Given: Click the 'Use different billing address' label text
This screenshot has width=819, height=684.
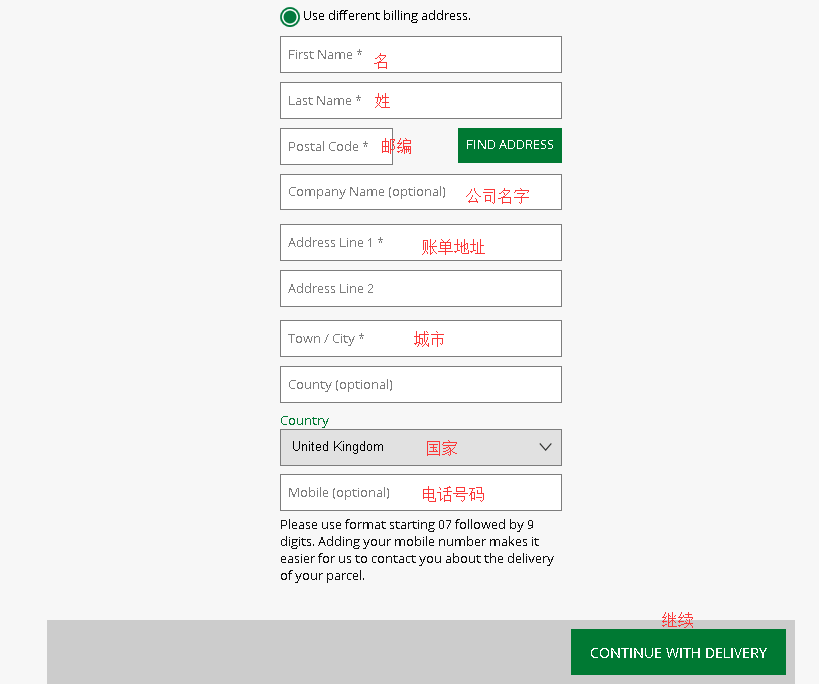Looking at the screenshot, I should click(x=386, y=16).
